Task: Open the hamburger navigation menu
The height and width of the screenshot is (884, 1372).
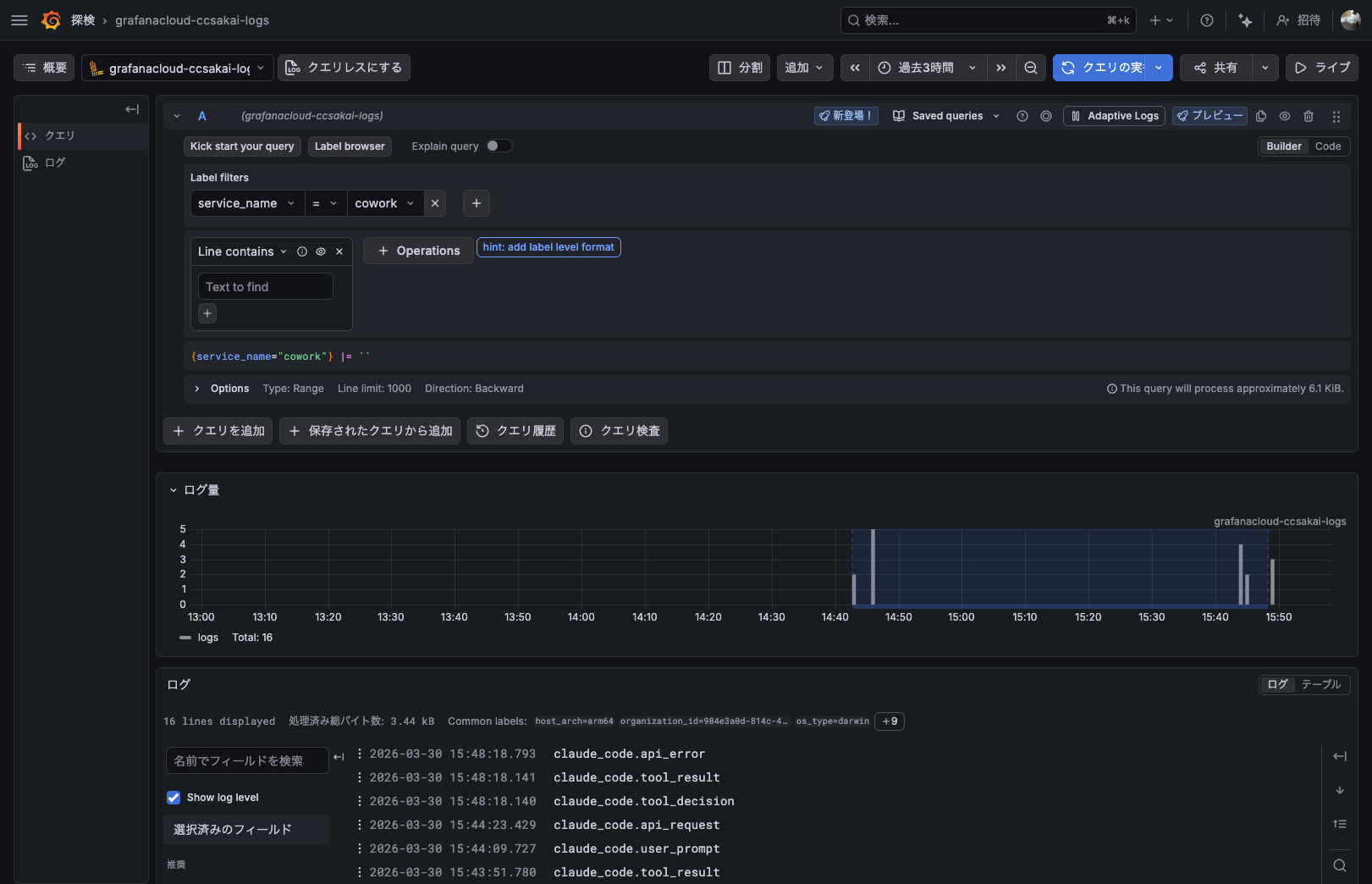Action: pos(19,20)
